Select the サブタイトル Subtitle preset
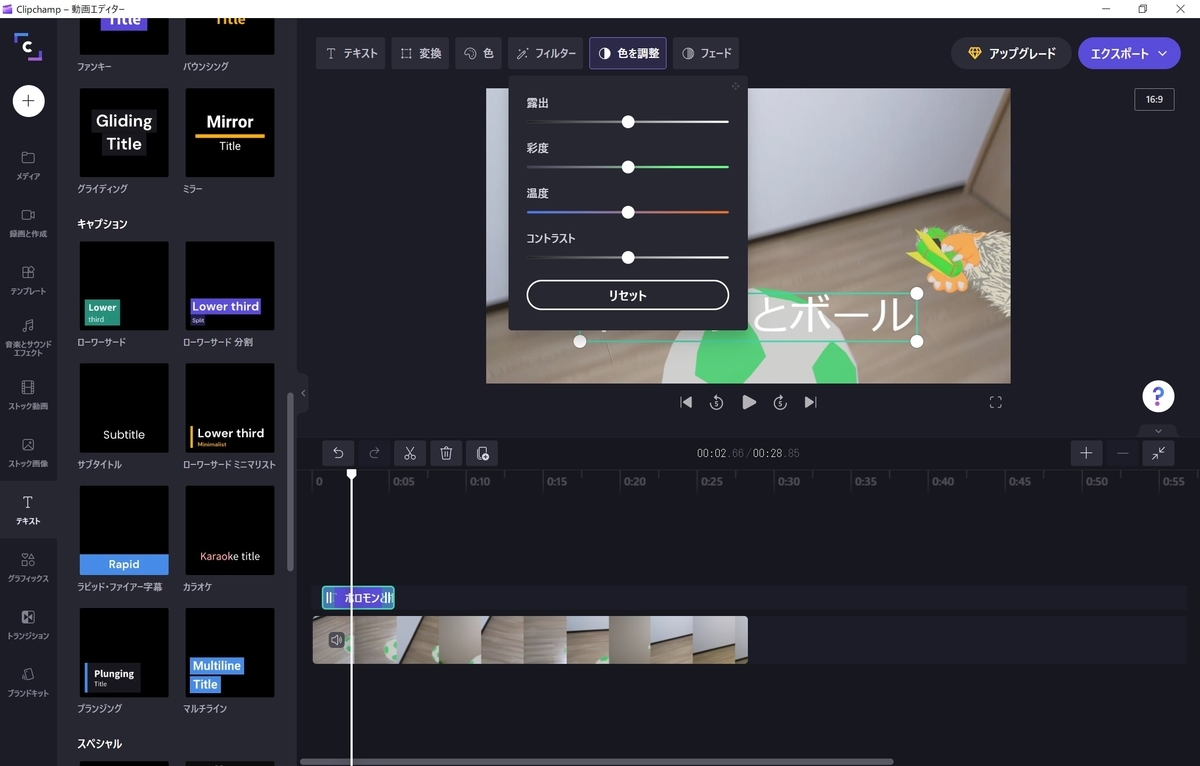This screenshot has width=1200, height=766. click(x=124, y=408)
